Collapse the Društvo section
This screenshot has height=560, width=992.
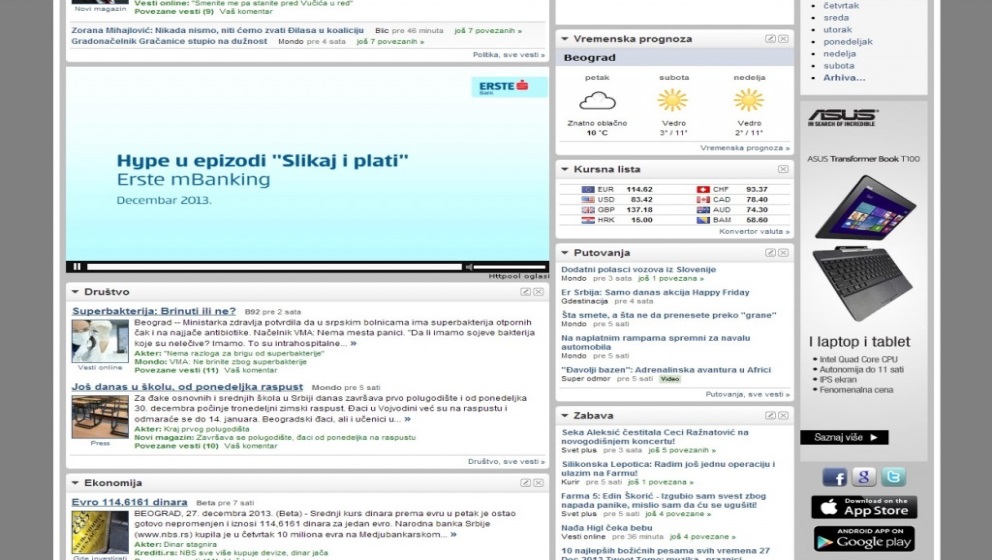pos(74,292)
